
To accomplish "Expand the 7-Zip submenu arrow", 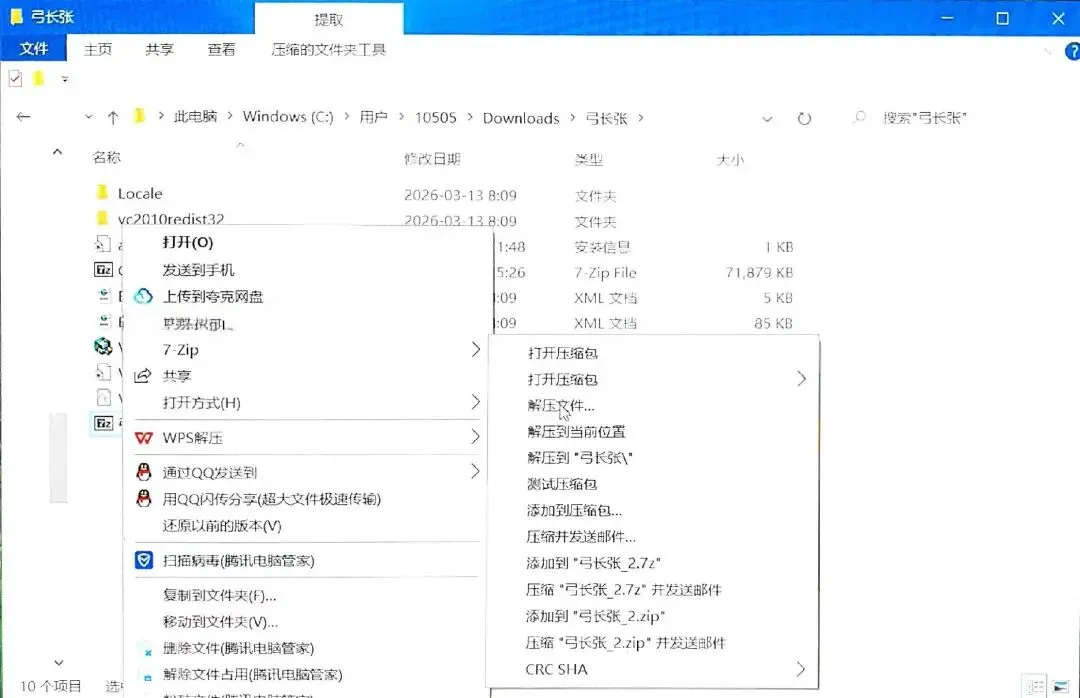I will [475, 349].
